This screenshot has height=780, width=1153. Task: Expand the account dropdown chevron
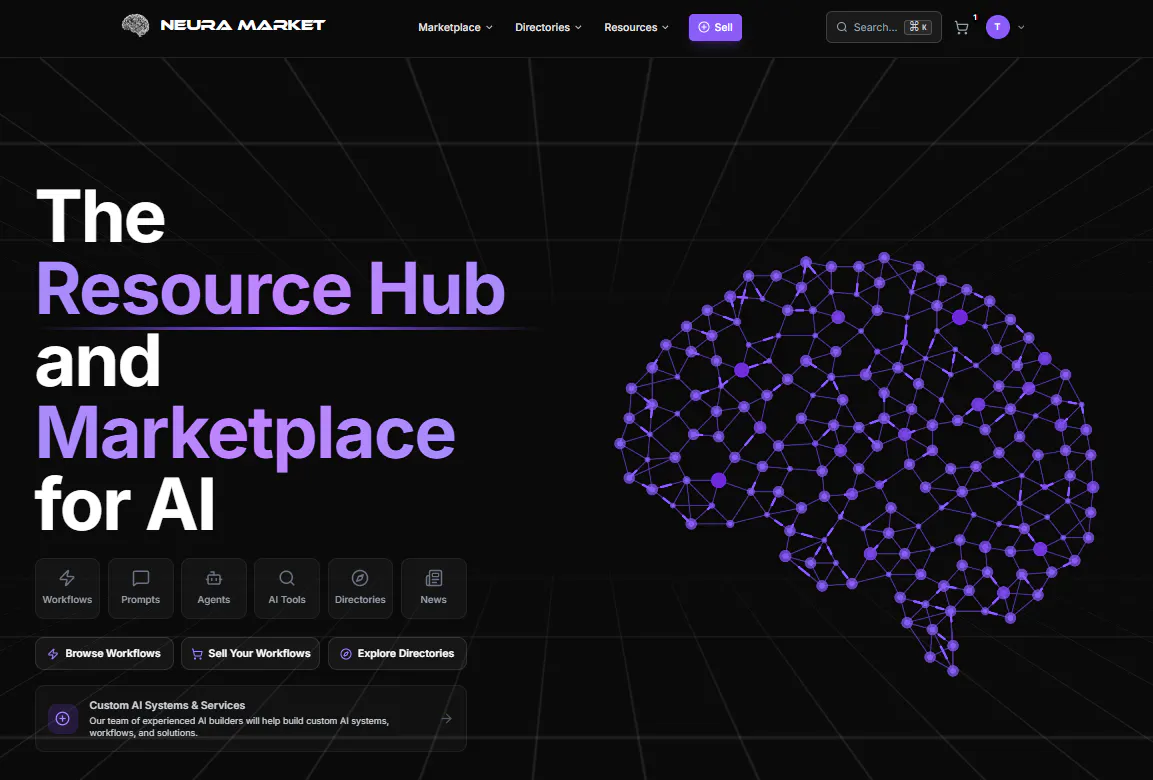(x=1021, y=27)
